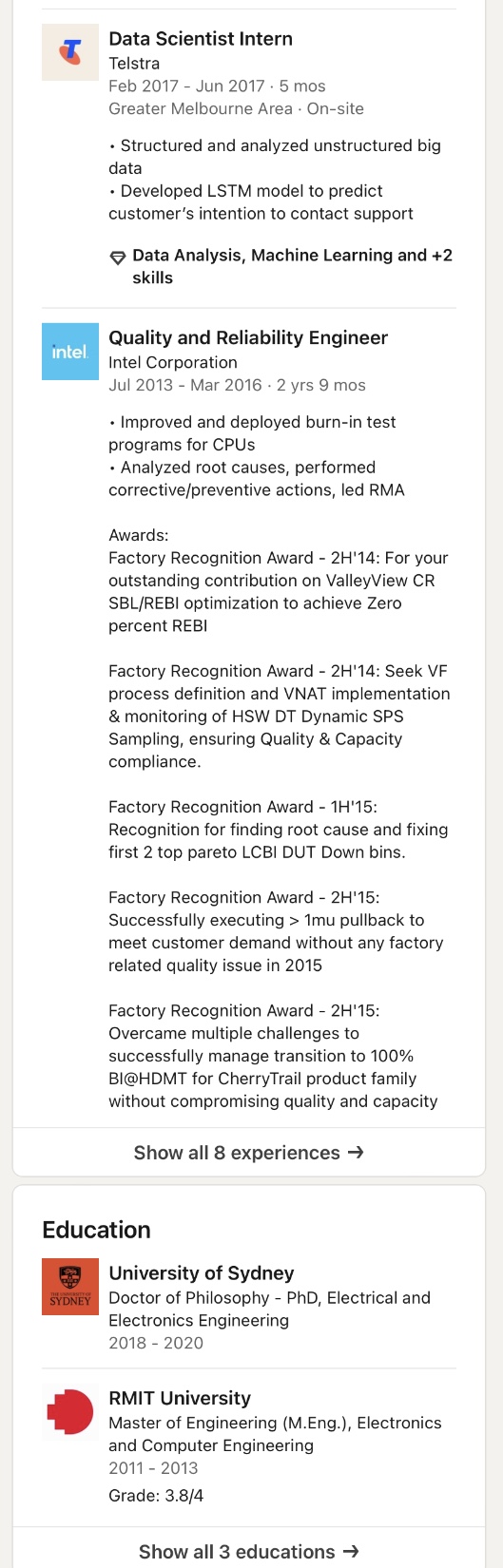Click the arrow beside Show all 3 educations
503x1568 pixels.
351,1551
